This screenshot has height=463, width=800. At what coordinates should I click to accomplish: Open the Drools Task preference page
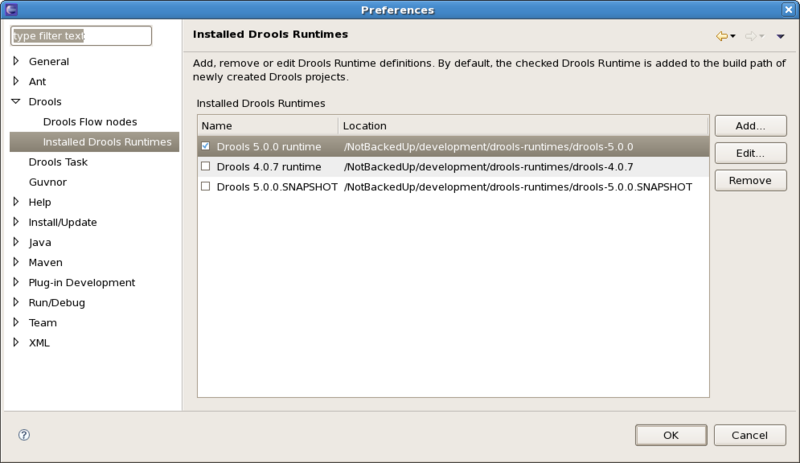click(x=58, y=162)
